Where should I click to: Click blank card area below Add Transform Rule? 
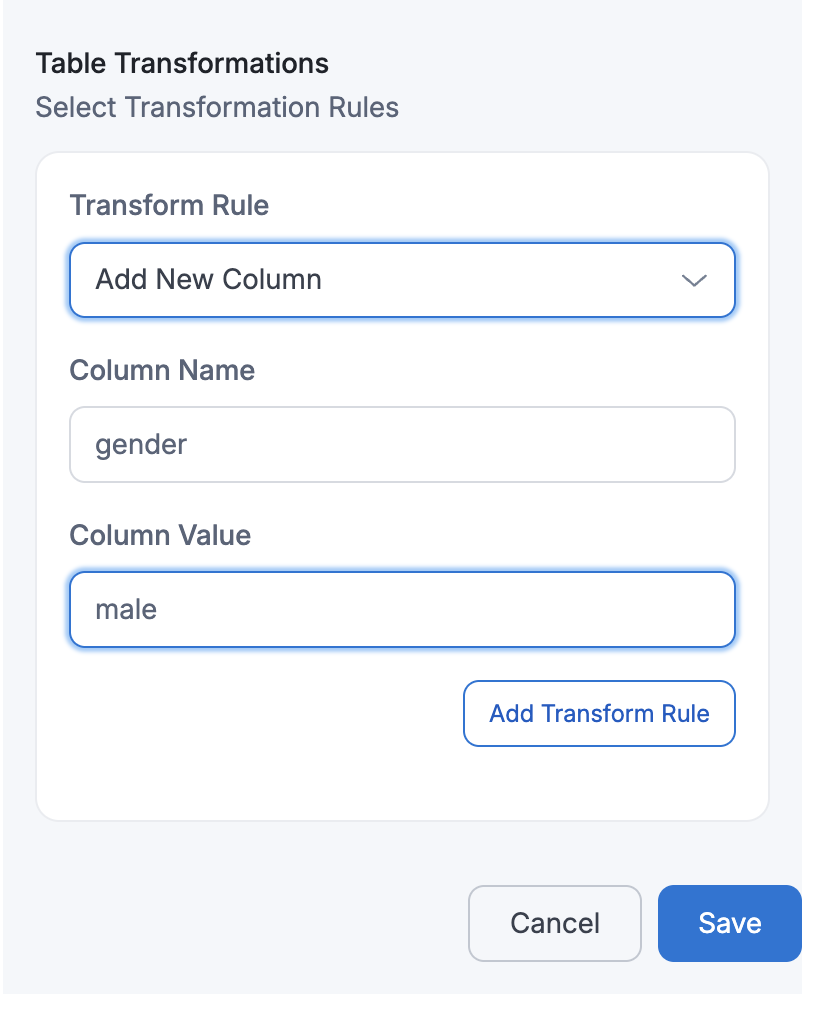[x=402, y=785]
